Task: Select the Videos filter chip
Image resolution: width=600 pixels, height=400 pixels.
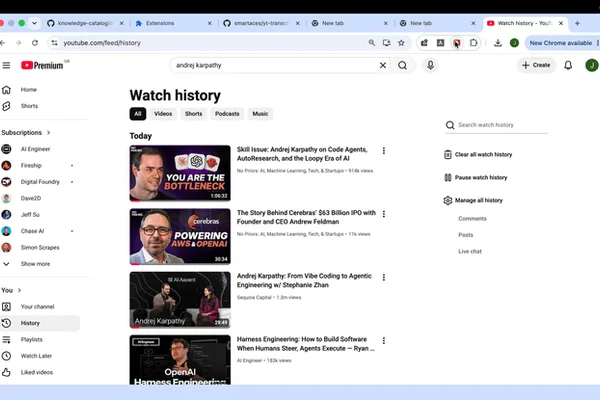Action: click(x=163, y=114)
